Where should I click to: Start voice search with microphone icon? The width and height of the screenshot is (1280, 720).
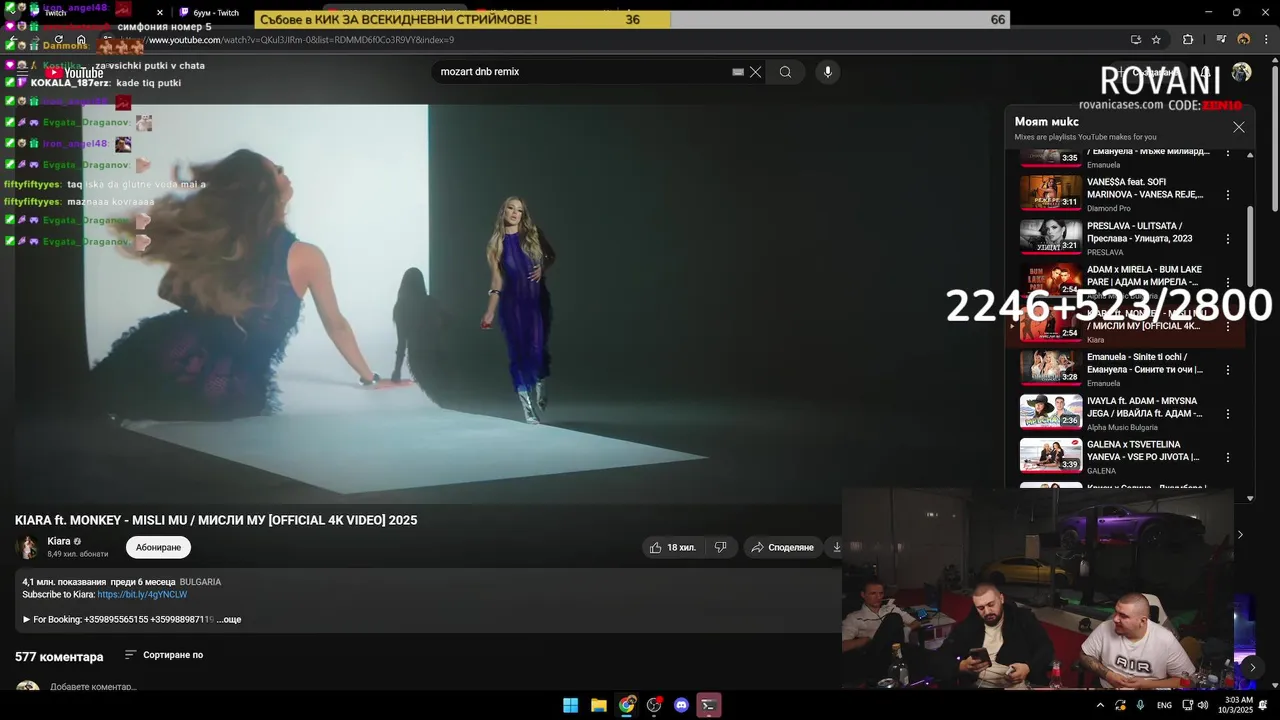click(x=827, y=72)
